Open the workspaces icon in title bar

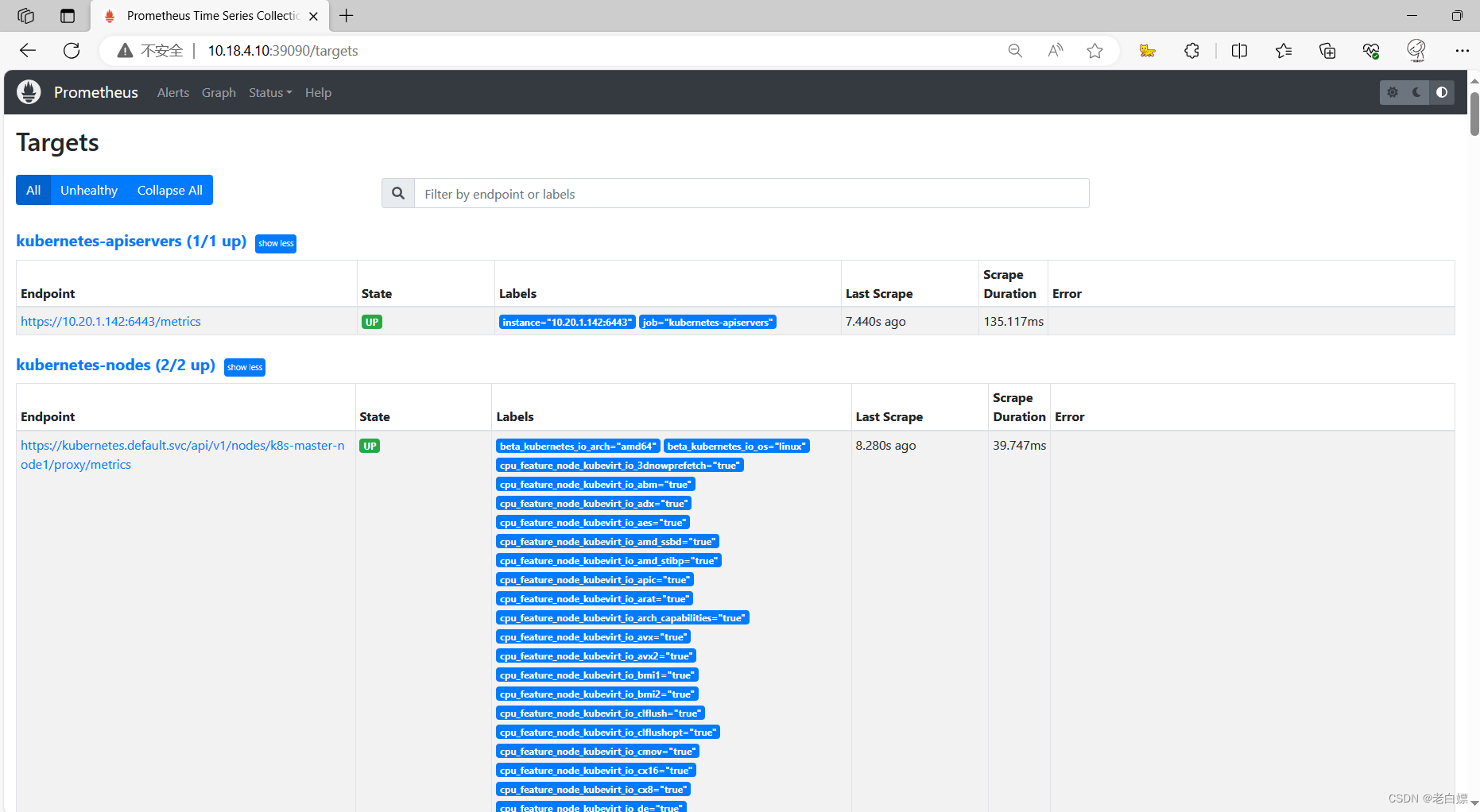pos(25,16)
